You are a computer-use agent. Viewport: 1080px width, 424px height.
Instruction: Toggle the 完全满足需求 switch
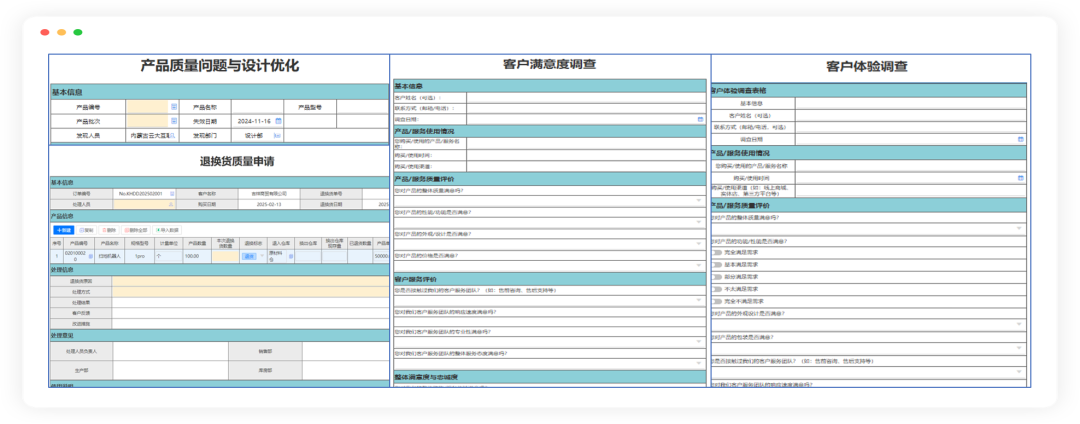[717, 253]
